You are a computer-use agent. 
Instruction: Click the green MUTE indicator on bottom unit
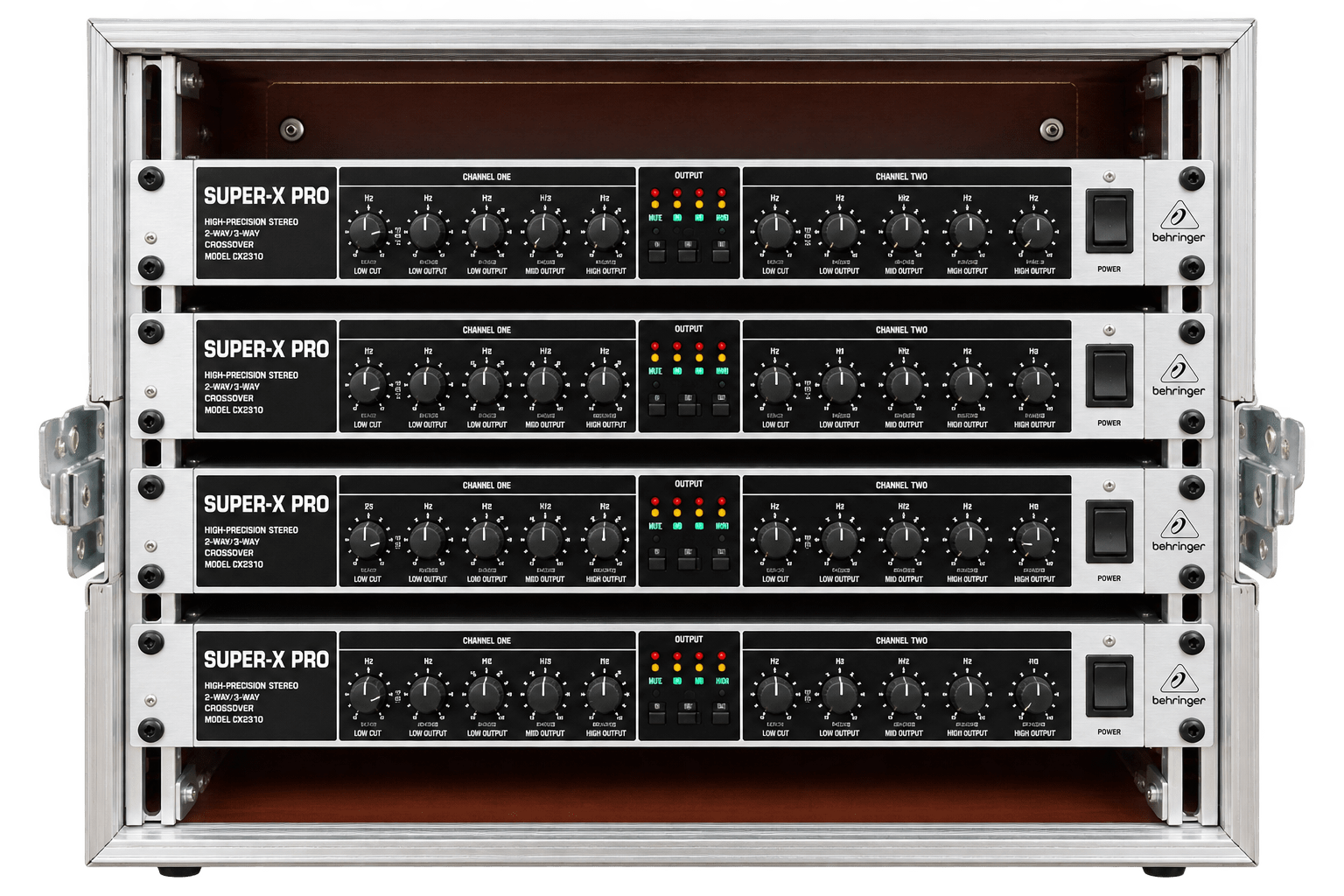pos(655,681)
